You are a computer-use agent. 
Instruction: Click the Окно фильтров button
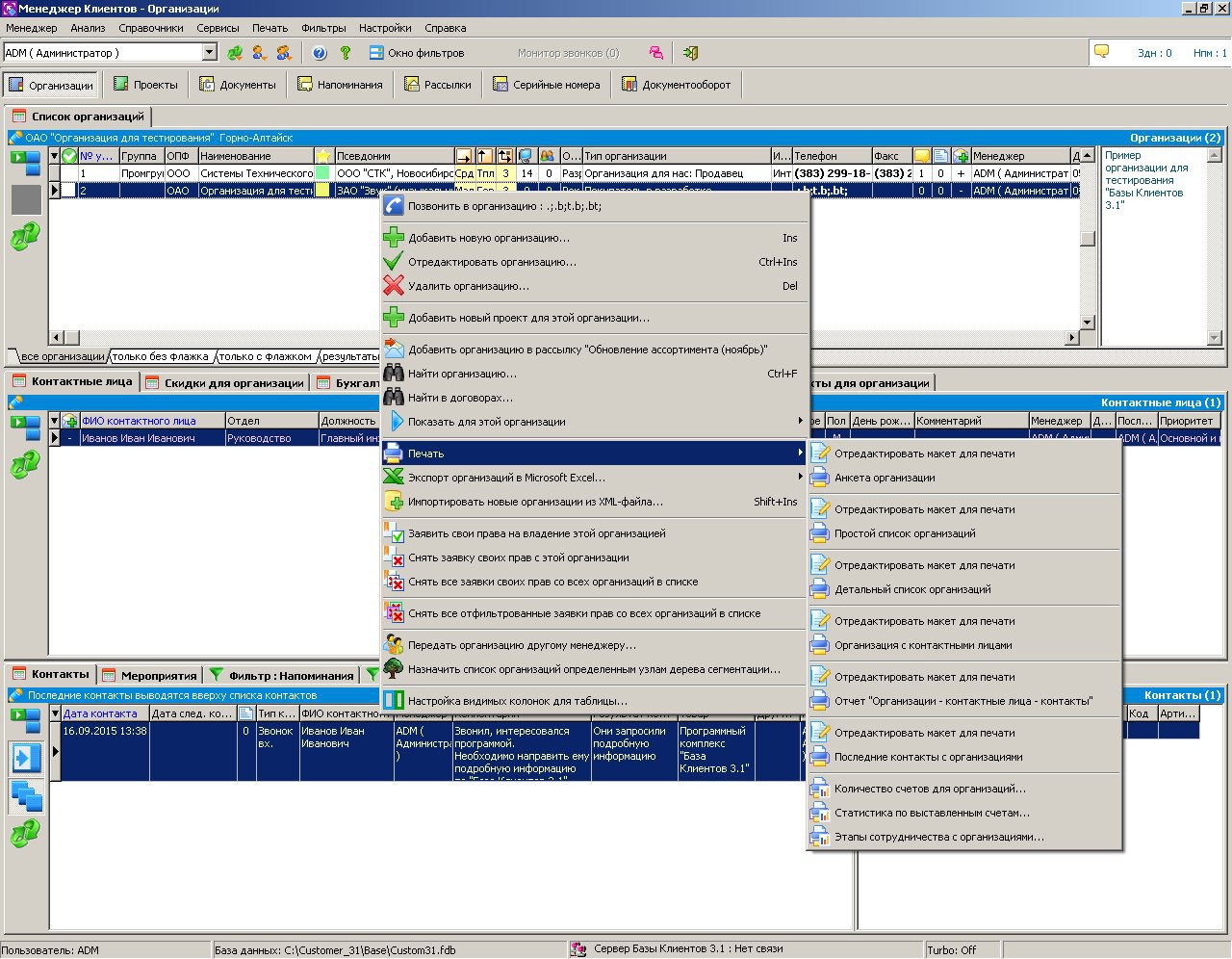tap(416, 53)
